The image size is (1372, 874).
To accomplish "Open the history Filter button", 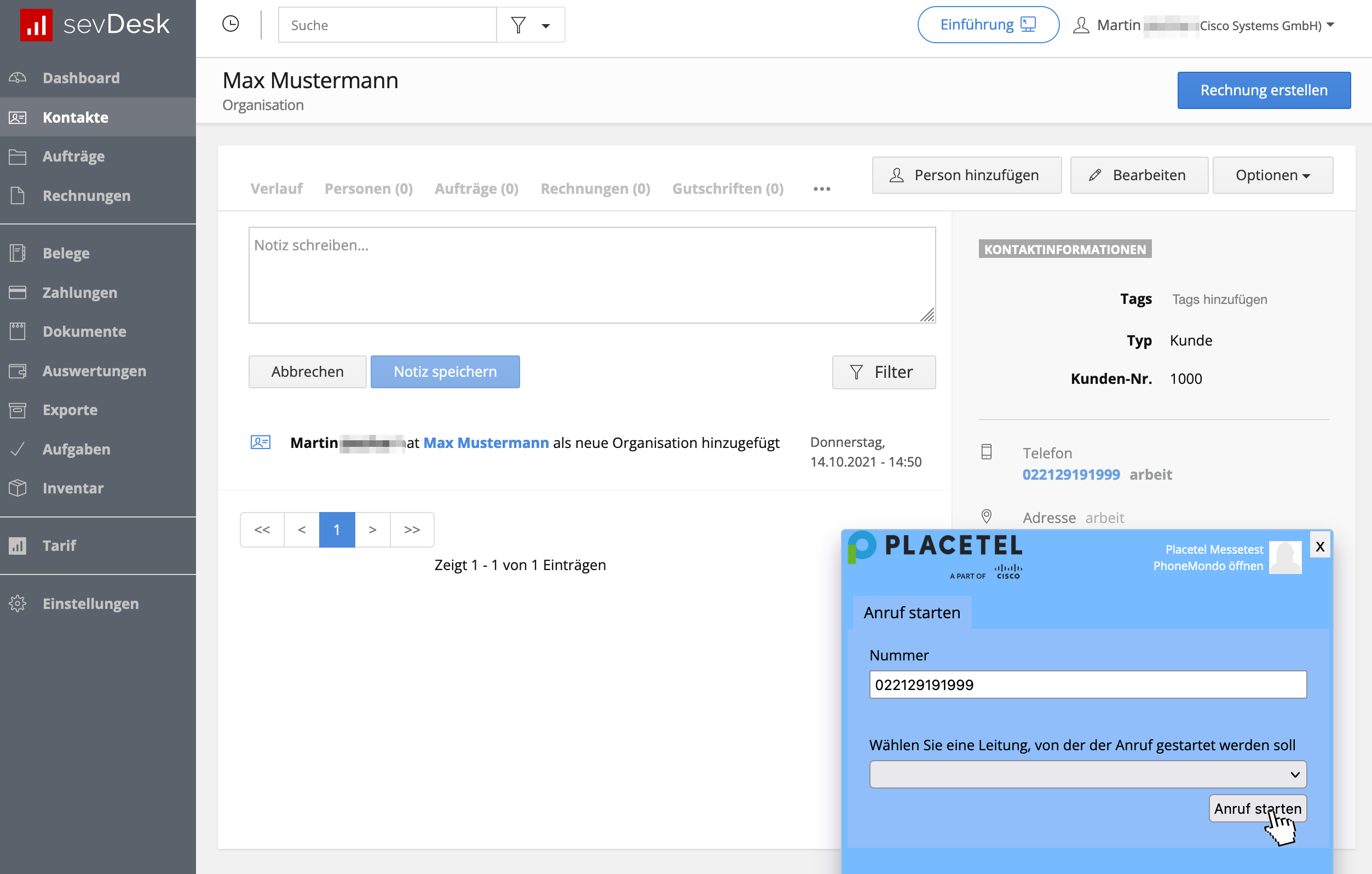I will tap(884, 372).
